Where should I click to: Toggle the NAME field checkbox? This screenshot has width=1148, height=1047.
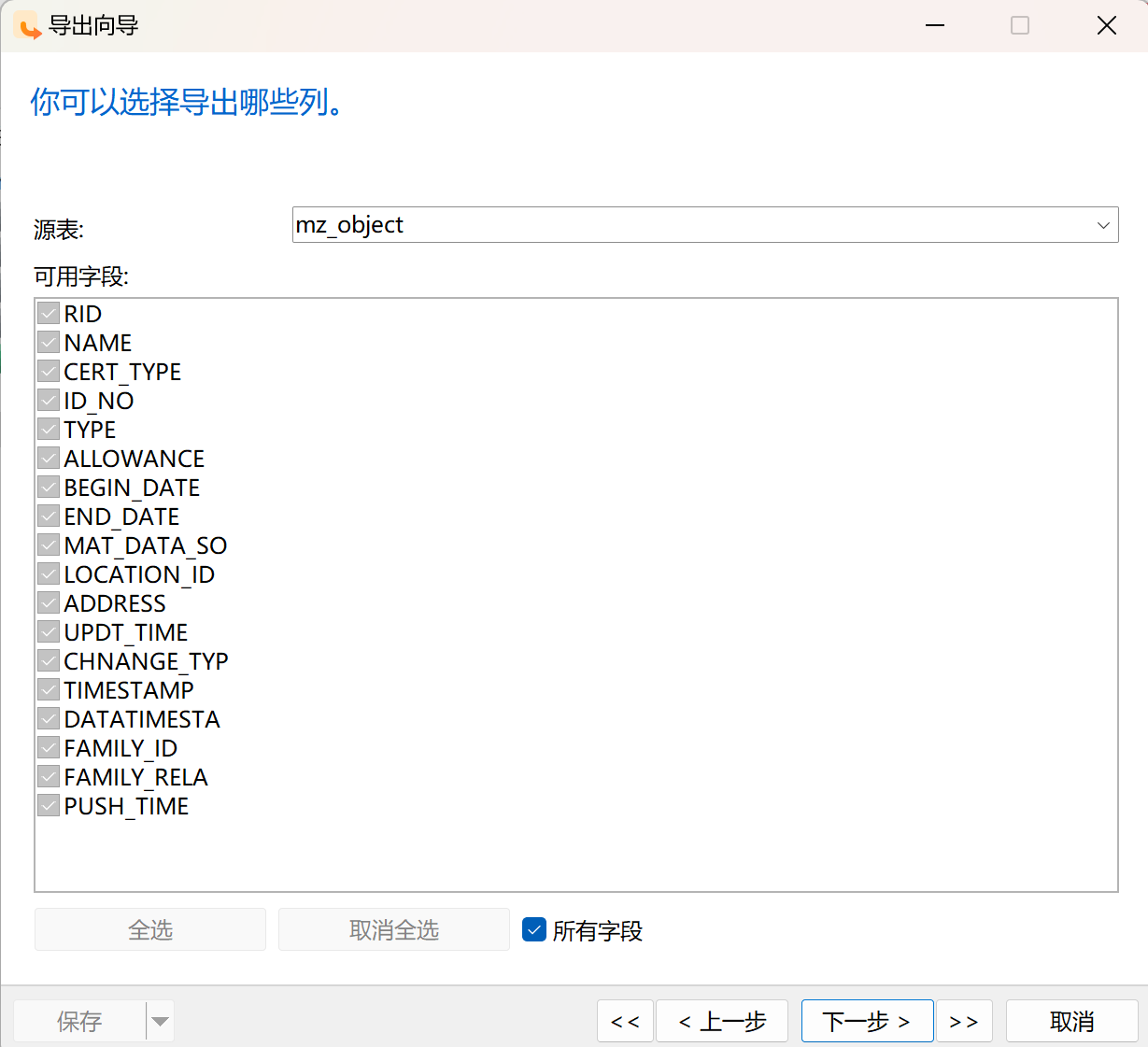click(x=49, y=342)
